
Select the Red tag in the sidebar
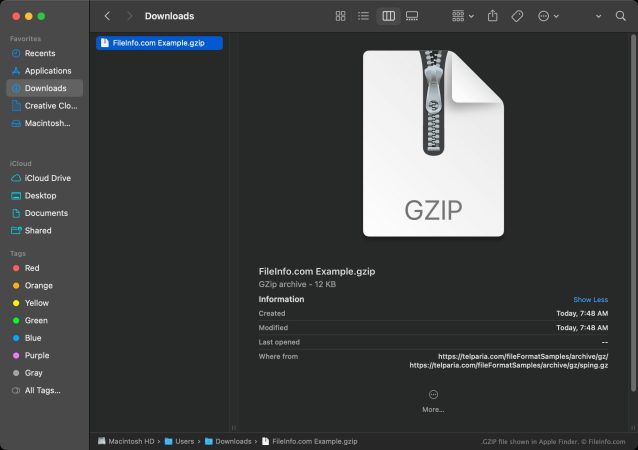pos(32,268)
